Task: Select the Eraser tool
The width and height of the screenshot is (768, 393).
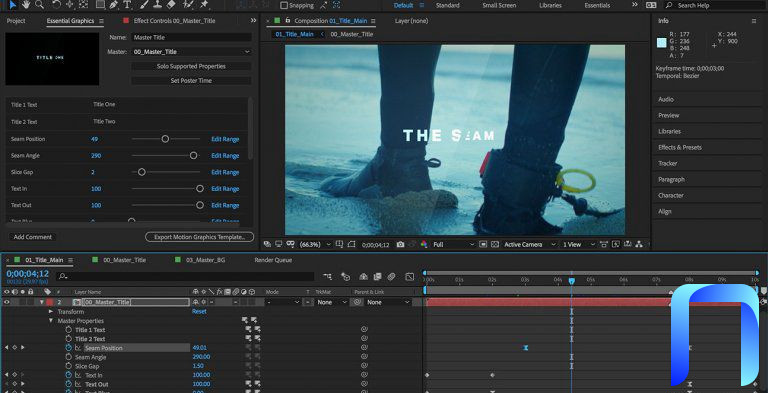Action: [x=170, y=5]
